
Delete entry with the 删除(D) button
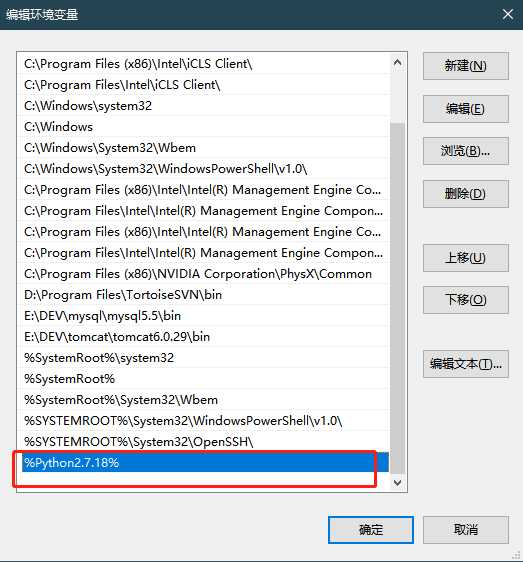pos(466,194)
